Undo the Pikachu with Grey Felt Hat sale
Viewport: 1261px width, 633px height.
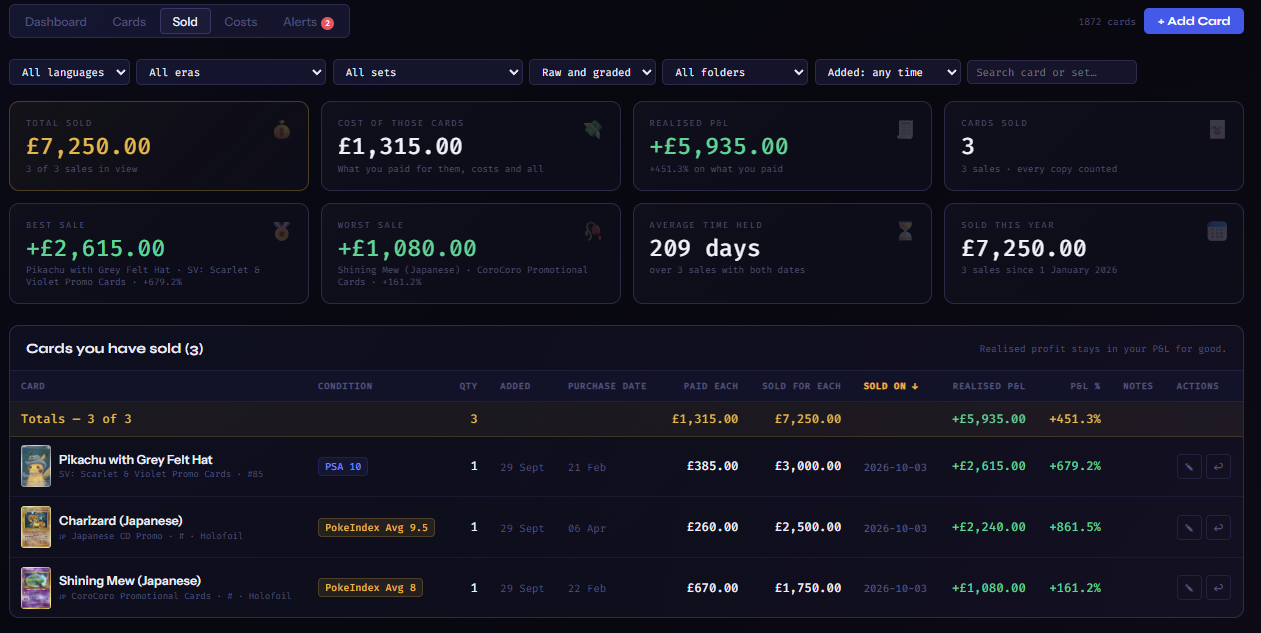tap(1218, 466)
